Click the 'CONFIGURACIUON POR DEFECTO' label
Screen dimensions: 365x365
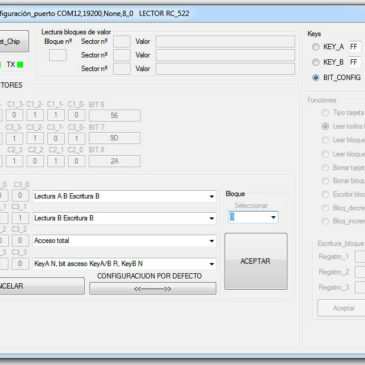click(149, 276)
